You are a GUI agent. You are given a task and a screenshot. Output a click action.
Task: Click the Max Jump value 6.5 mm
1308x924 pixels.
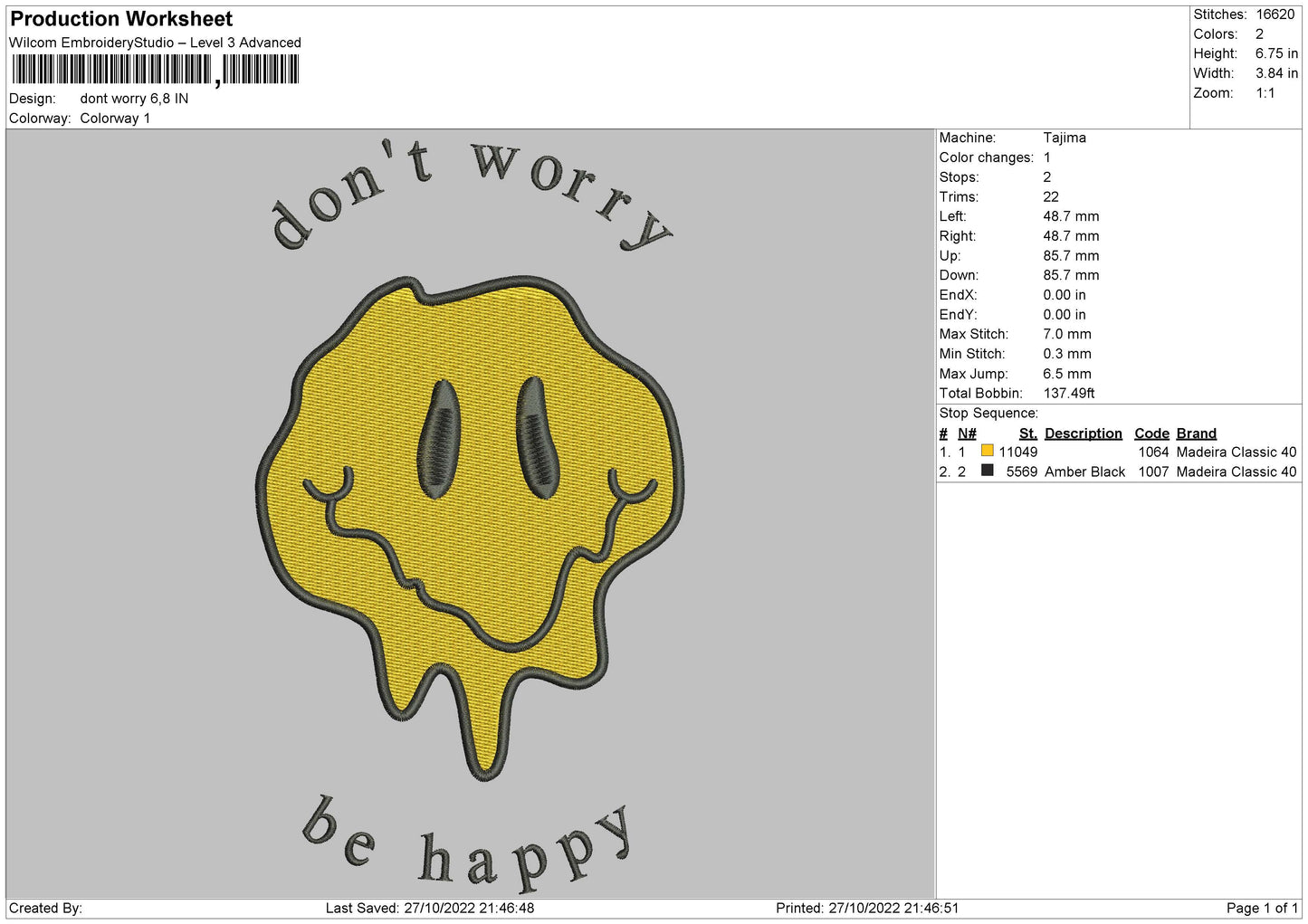coord(1067,374)
